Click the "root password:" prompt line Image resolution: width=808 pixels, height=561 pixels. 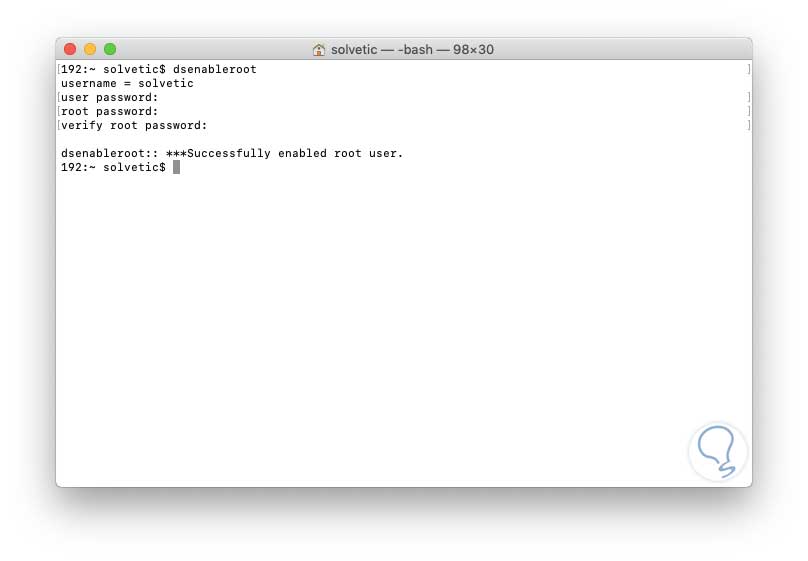click(109, 112)
